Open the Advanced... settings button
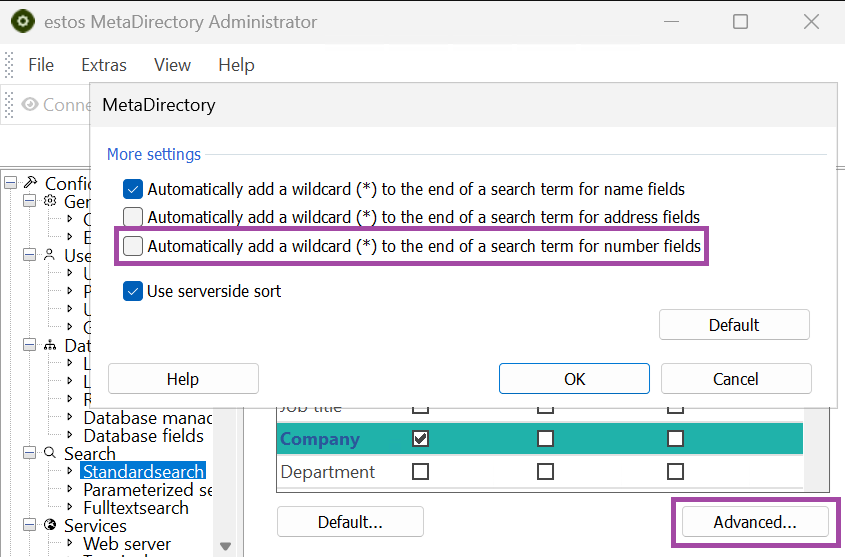The image size is (845, 557). (x=756, y=522)
